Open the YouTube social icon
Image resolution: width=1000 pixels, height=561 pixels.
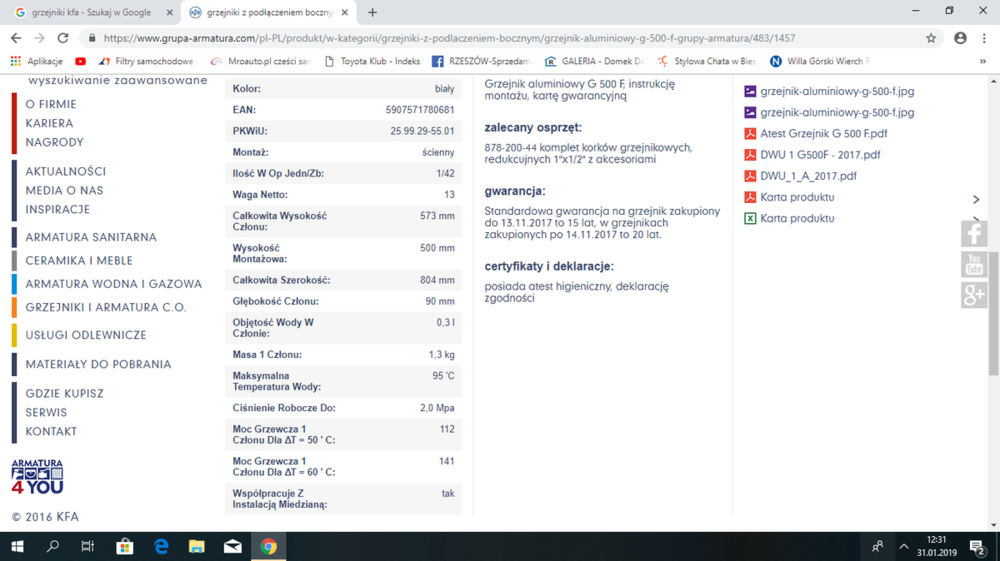[974, 264]
